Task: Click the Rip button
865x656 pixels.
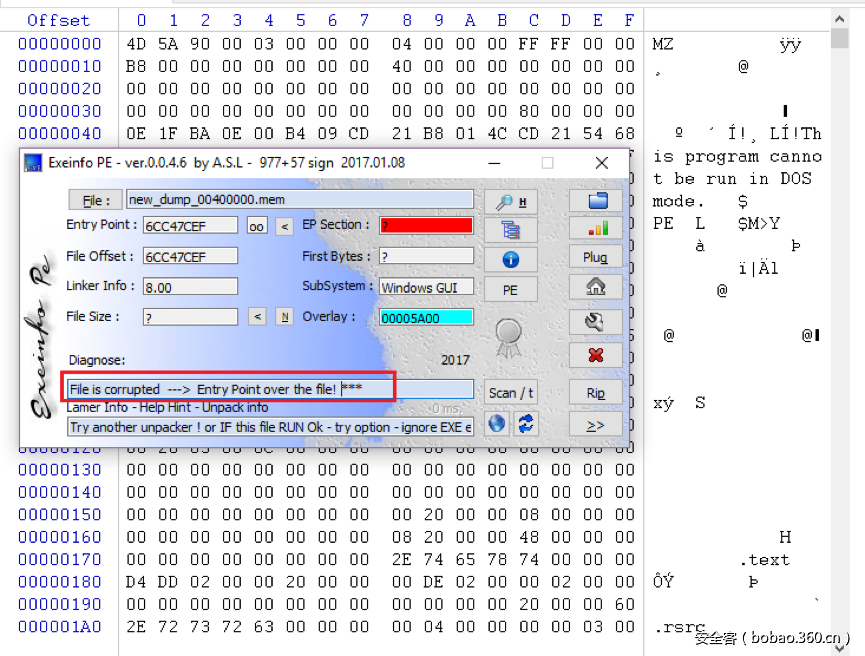Action: [597, 391]
